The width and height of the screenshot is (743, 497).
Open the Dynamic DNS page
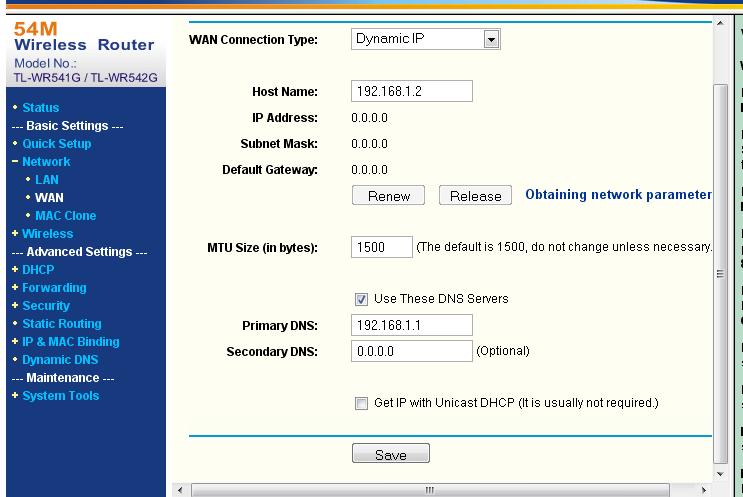(60, 360)
